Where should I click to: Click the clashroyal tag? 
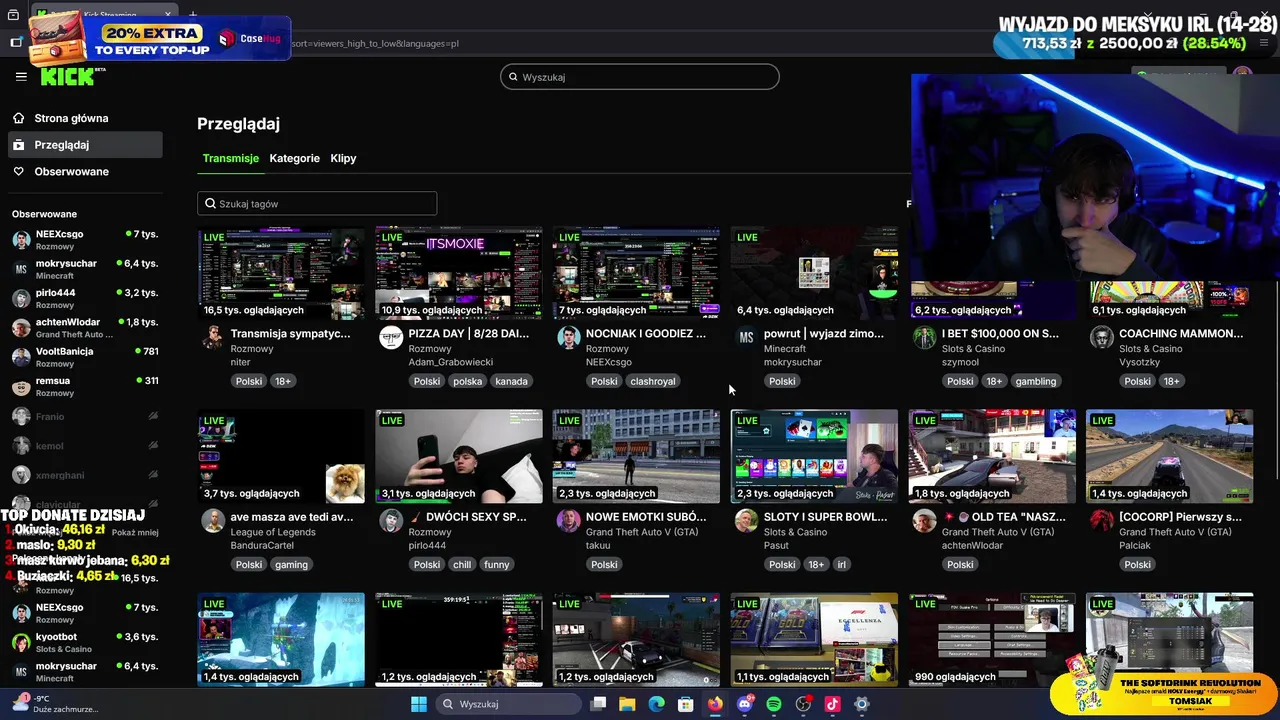tap(653, 381)
